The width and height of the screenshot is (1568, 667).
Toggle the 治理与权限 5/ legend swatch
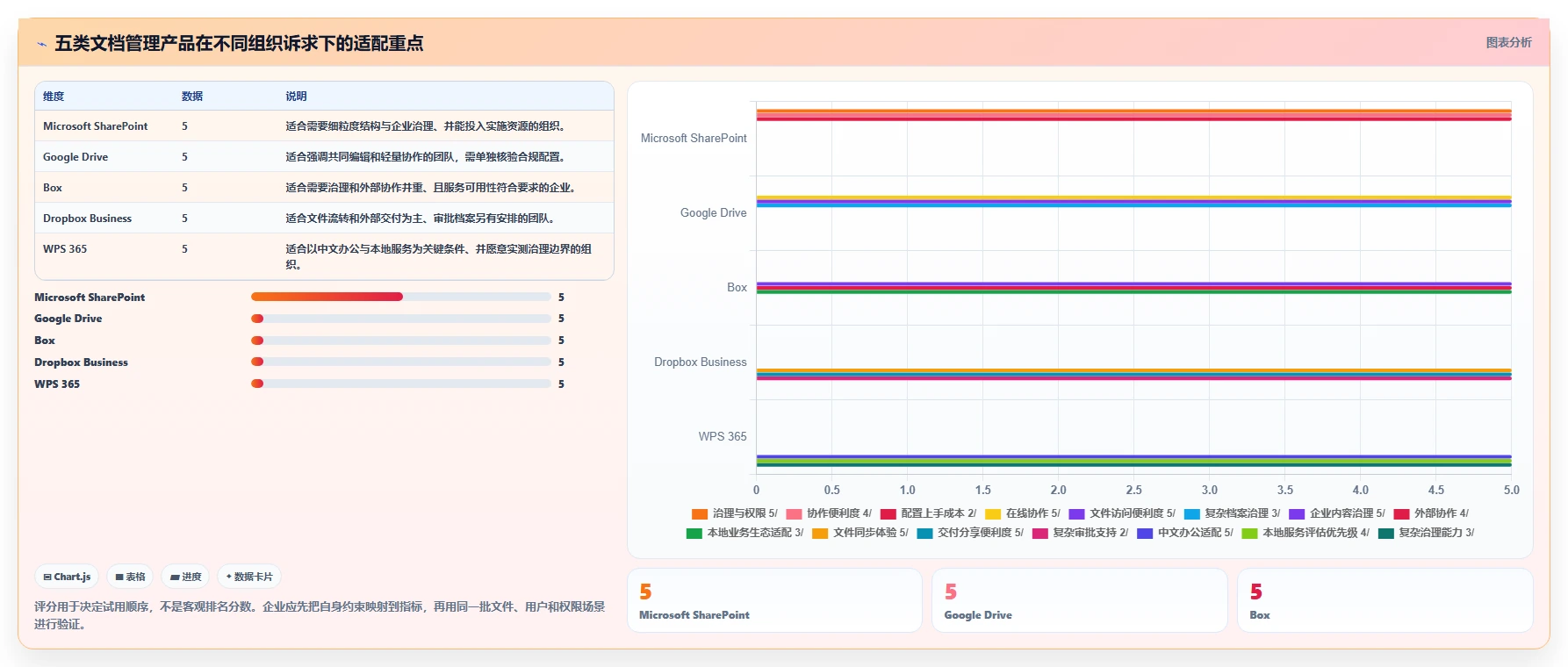click(x=700, y=513)
